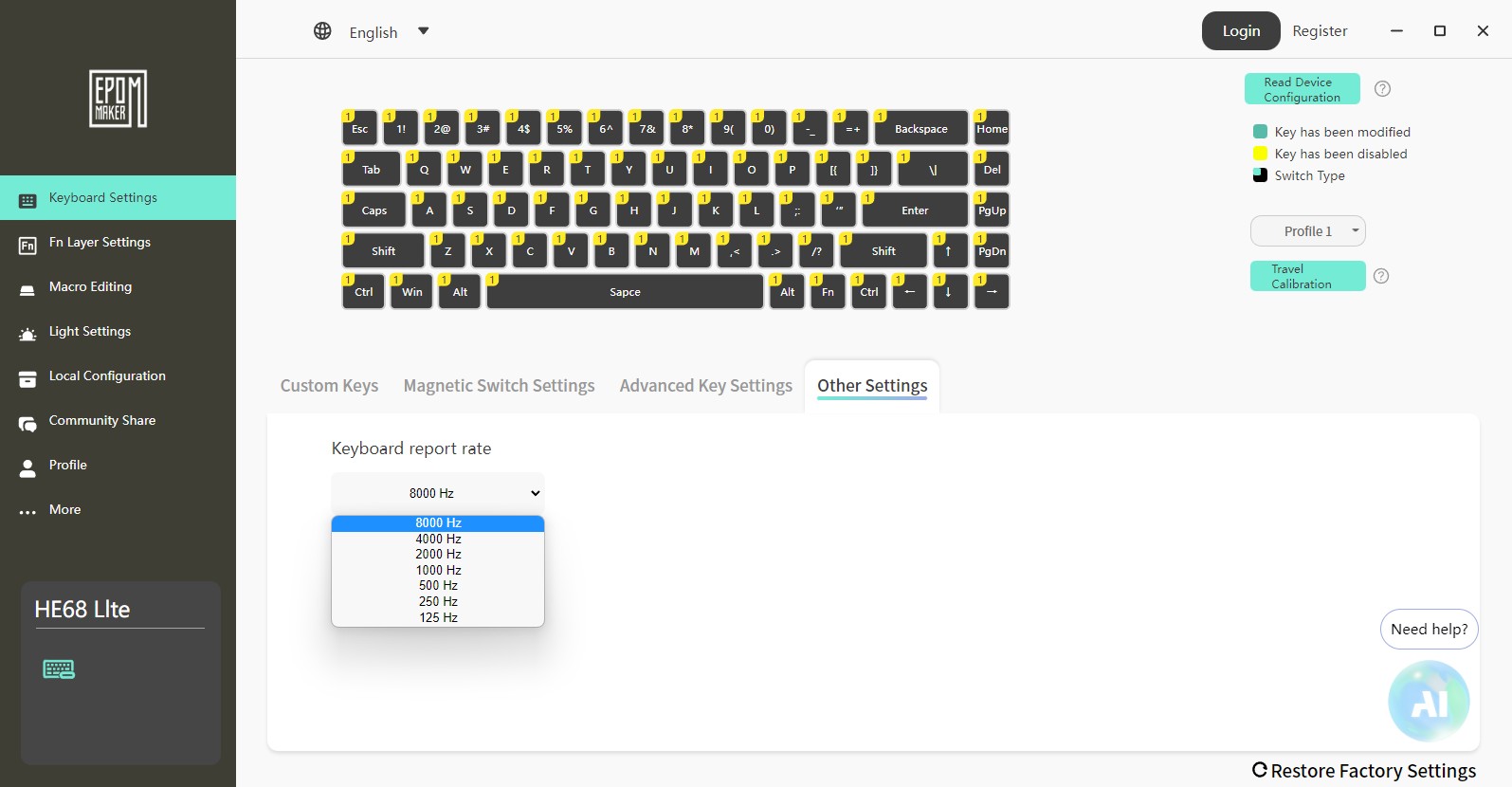Click the Key has been disabled swatch

click(1260, 153)
